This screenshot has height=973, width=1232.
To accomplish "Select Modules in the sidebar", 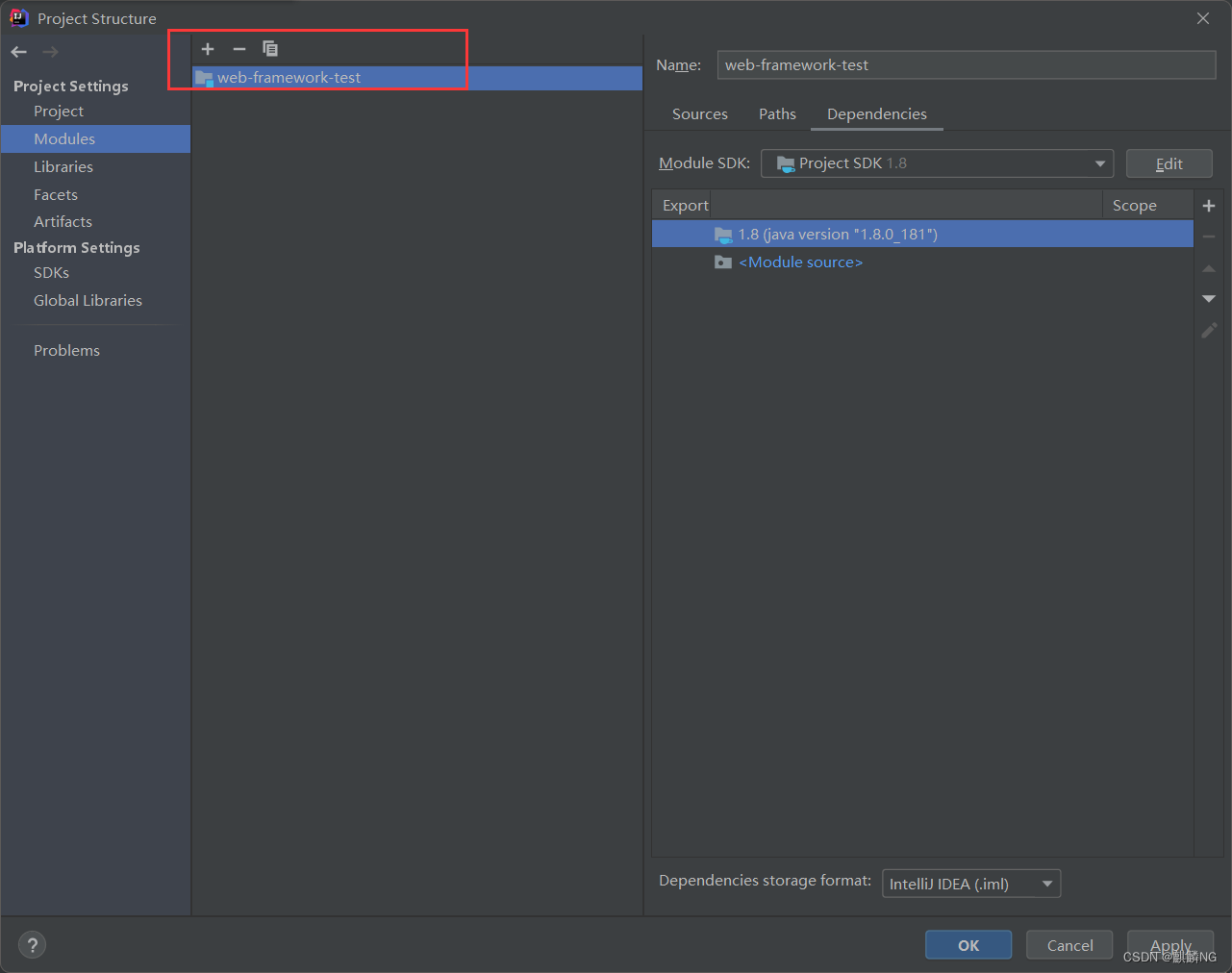I will tap(95, 139).
